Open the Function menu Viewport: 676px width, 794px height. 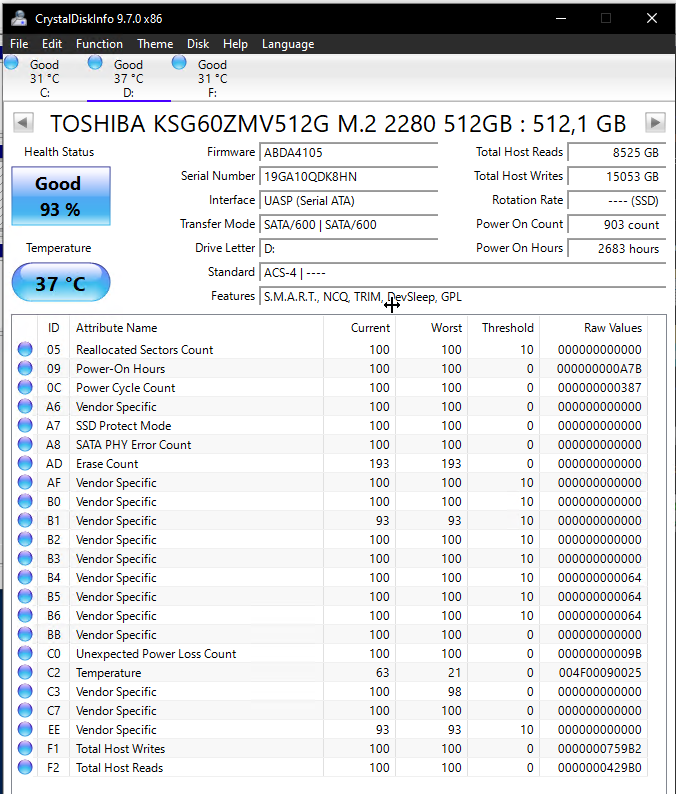(x=99, y=44)
